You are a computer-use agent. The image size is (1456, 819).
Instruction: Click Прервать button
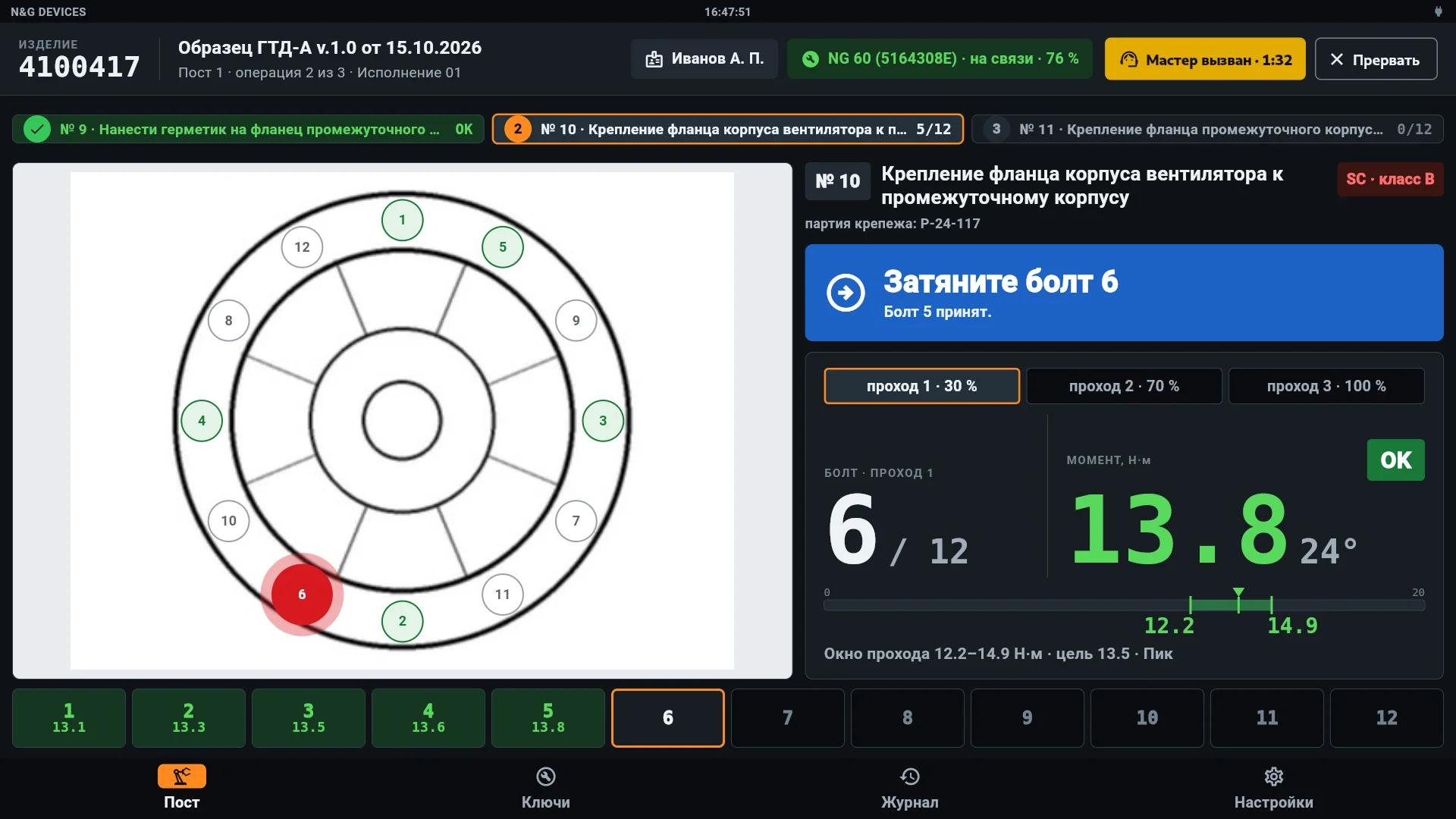click(1376, 59)
